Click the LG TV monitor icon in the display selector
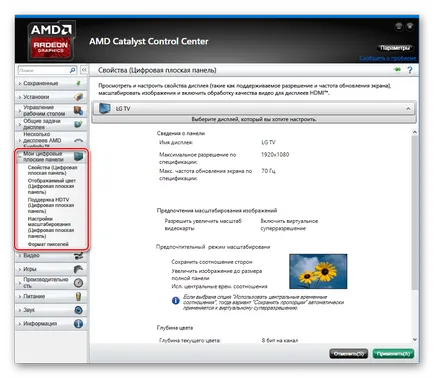This screenshot has width=434, height=378. (105, 108)
